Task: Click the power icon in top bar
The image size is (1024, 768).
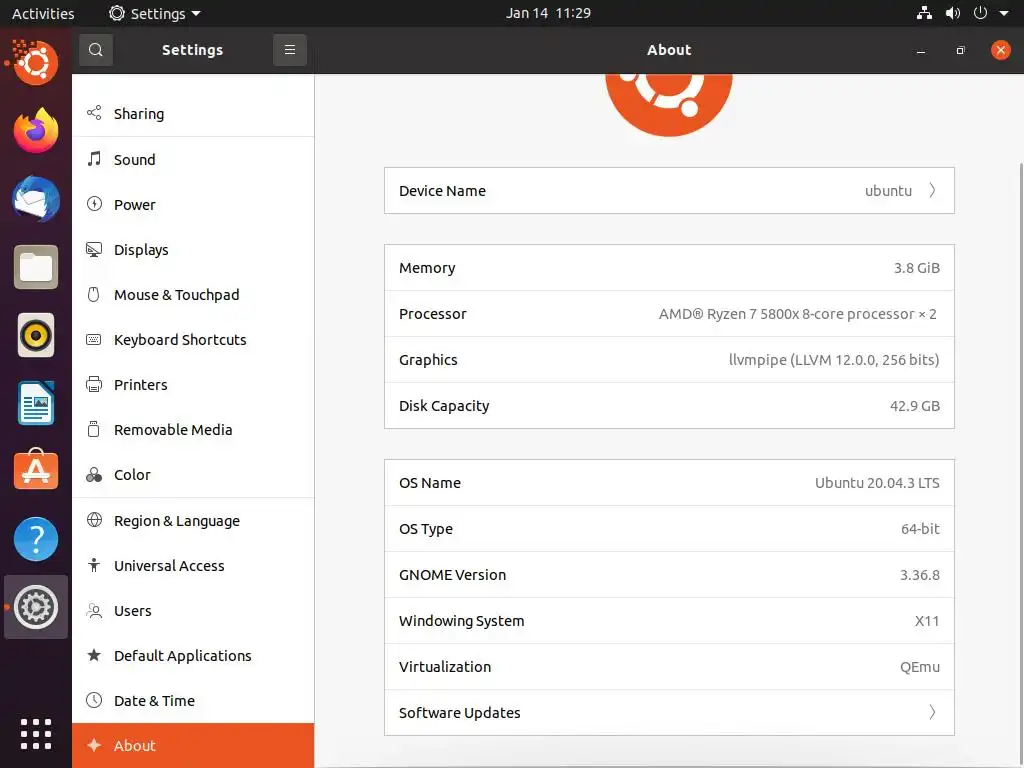Action: pos(980,13)
